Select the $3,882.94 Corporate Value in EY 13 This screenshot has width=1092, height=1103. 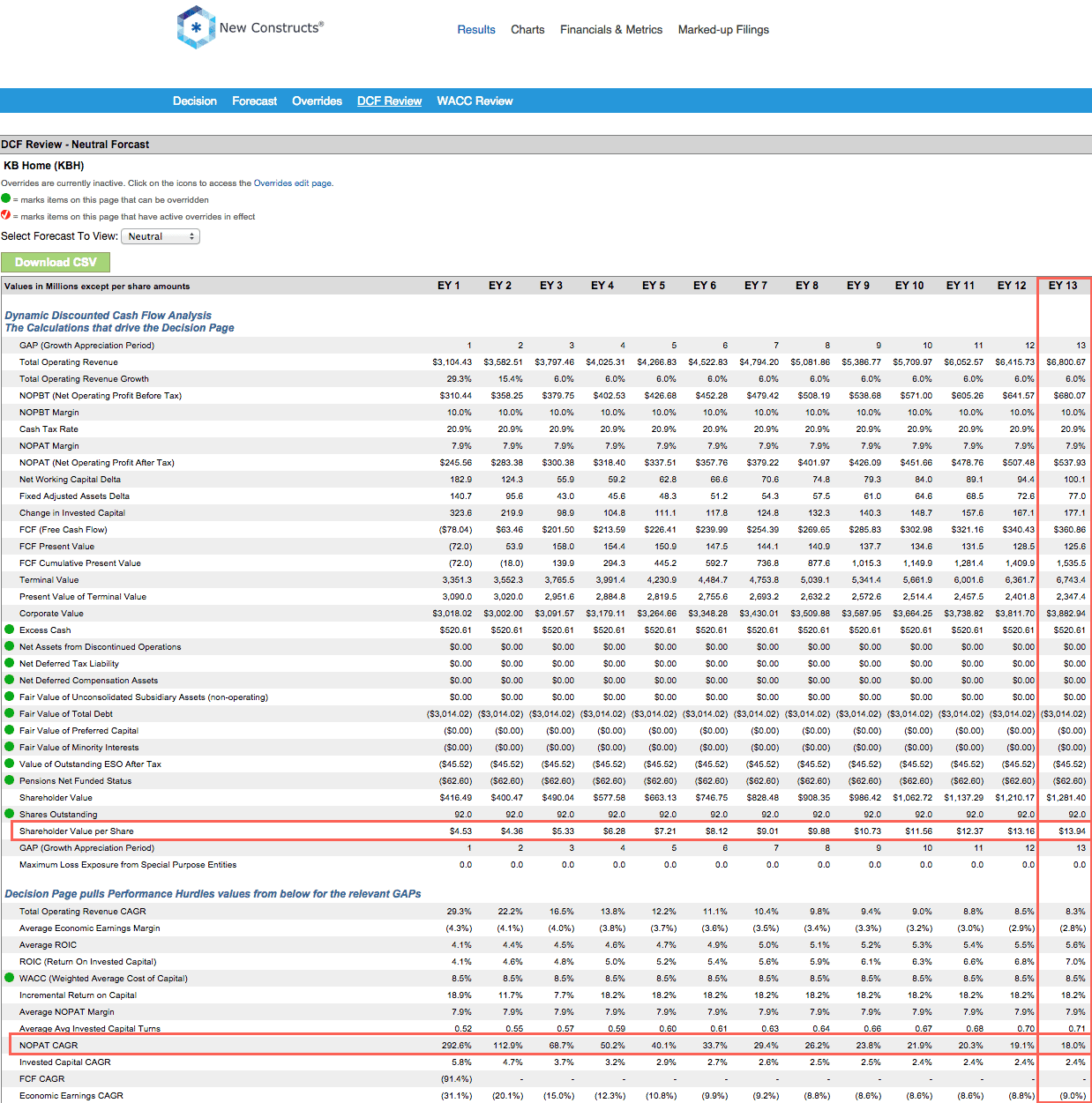click(1066, 614)
